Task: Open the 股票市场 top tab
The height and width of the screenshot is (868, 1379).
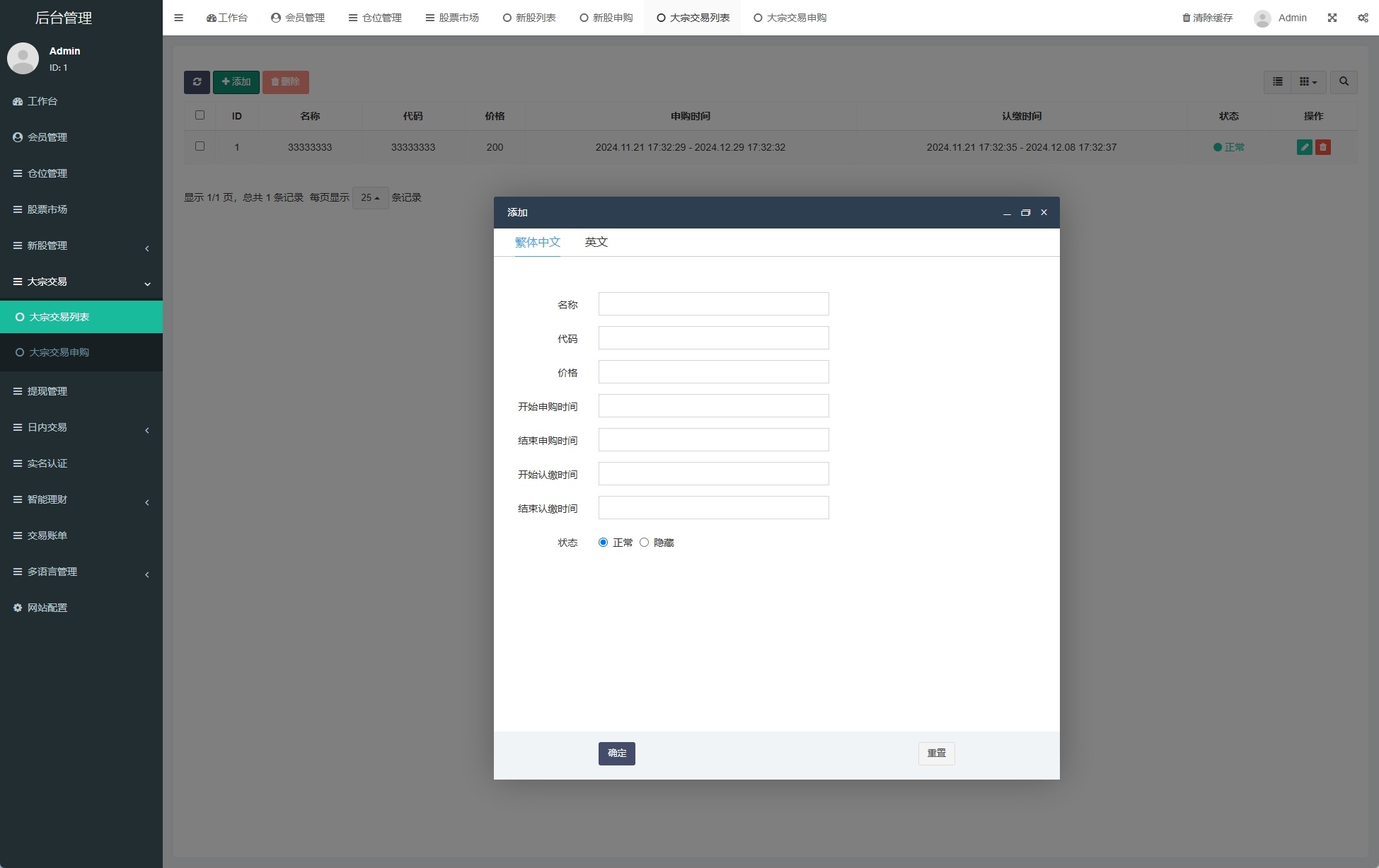Action: (452, 18)
